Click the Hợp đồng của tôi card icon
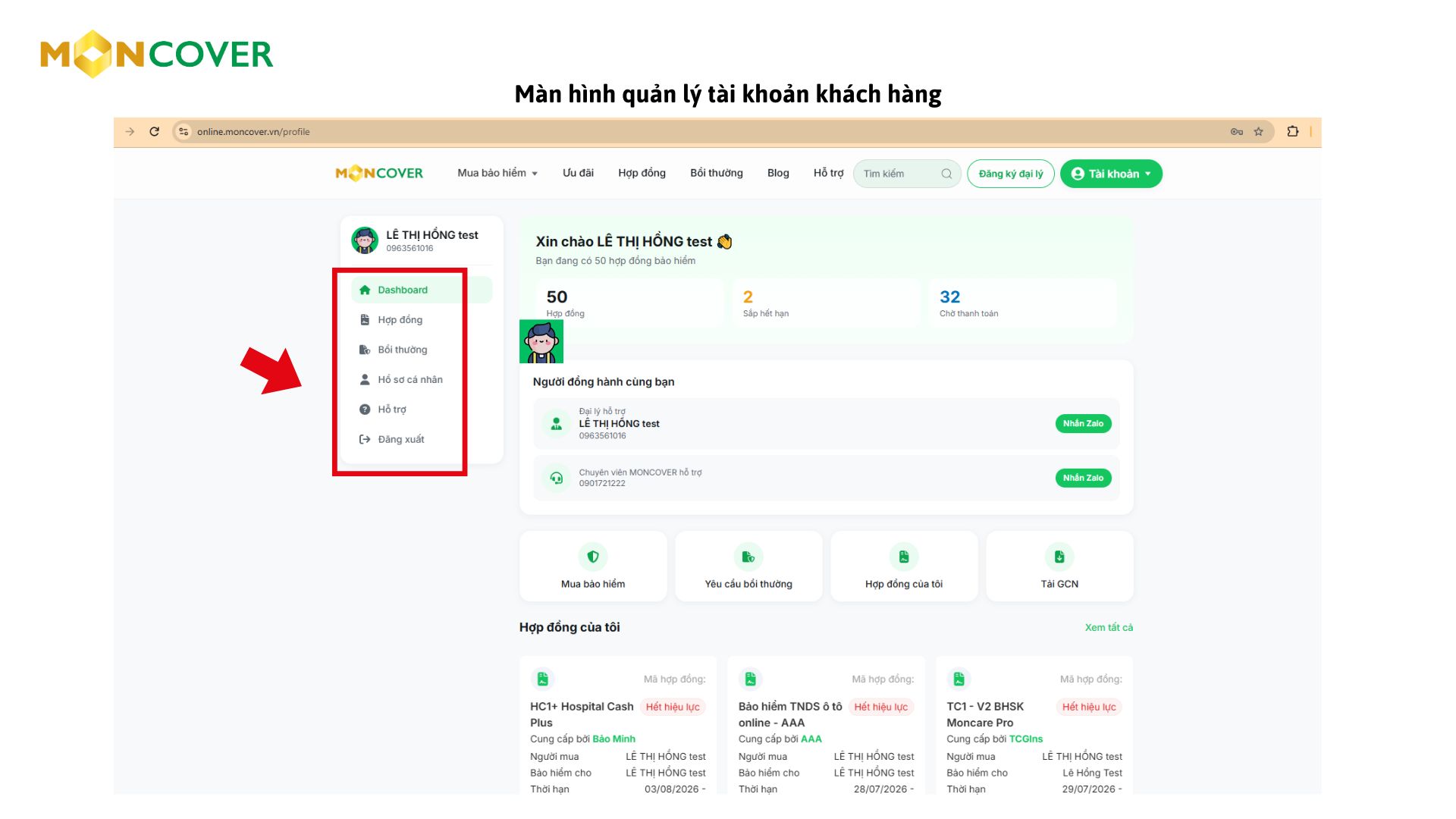This screenshot has height=819, width=1456. click(x=904, y=557)
